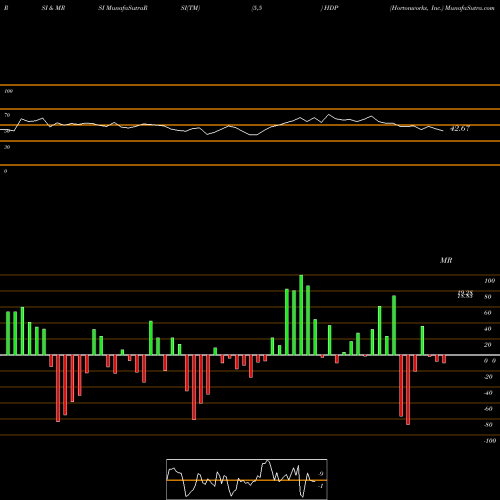Click the RSI value 42.67 label
The image size is (500, 500).
[460, 128]
